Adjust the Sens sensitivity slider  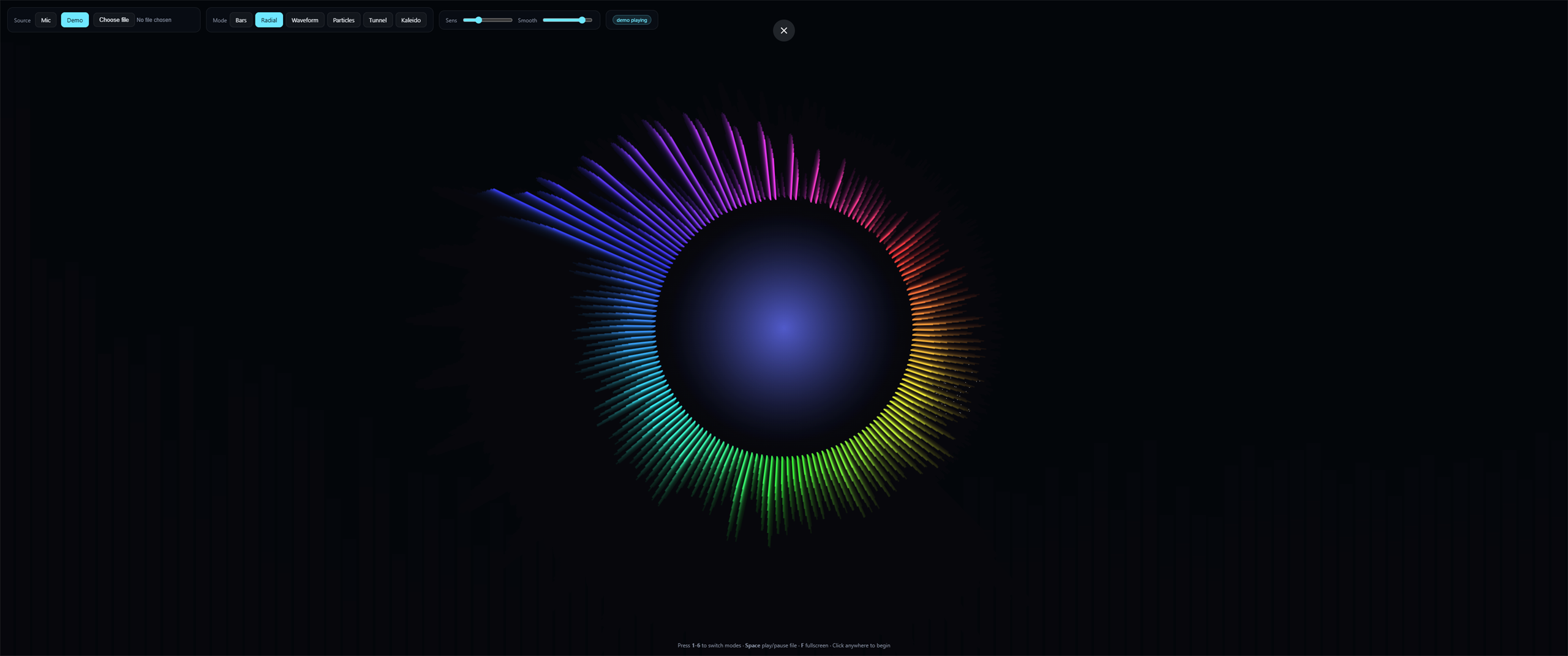pyautogui.click(x=488, y=20)
